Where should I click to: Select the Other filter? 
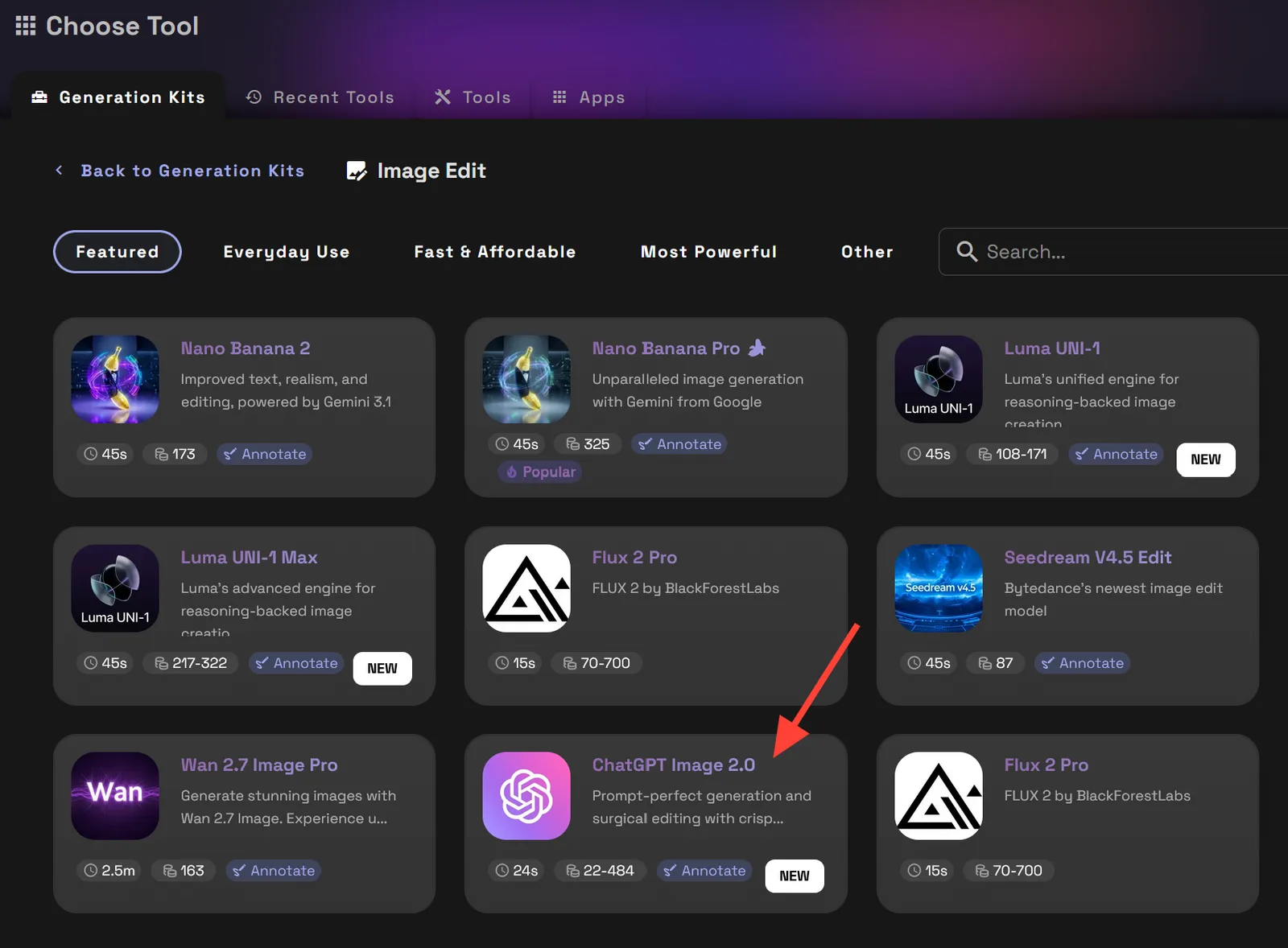click(x=867, y=252)
